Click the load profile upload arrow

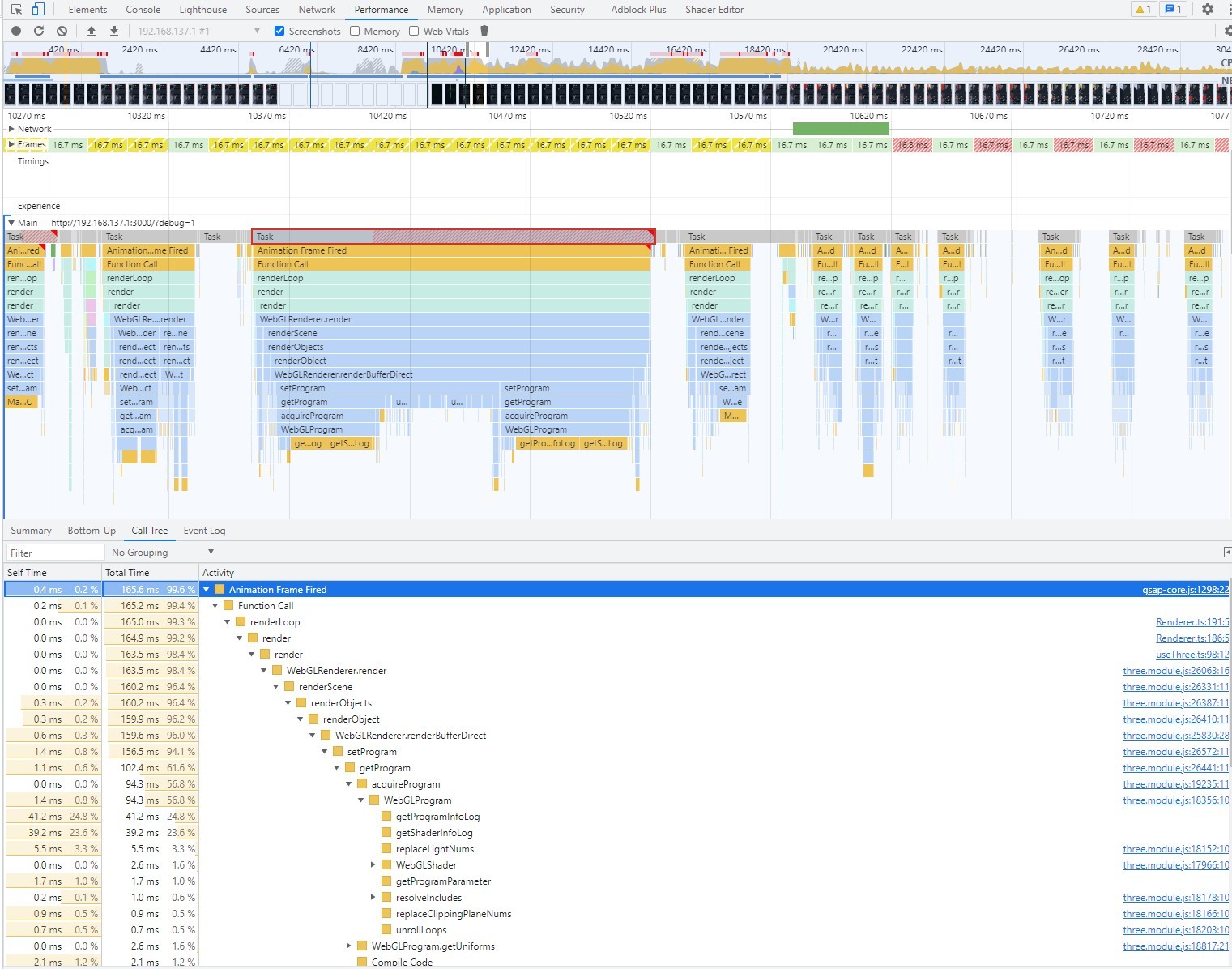(92, 31)
